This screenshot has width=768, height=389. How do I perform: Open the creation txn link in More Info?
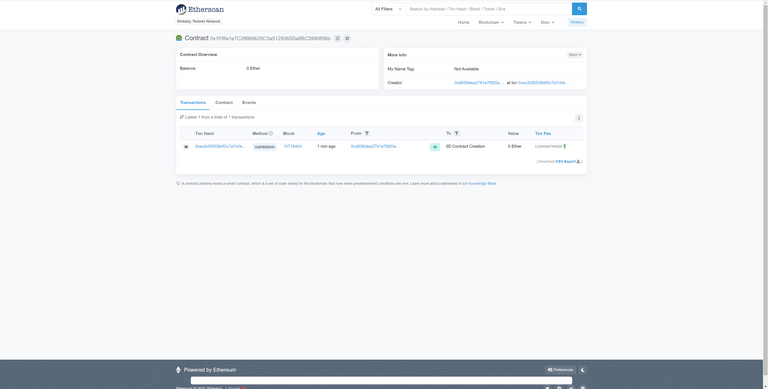tap(543, 83)
